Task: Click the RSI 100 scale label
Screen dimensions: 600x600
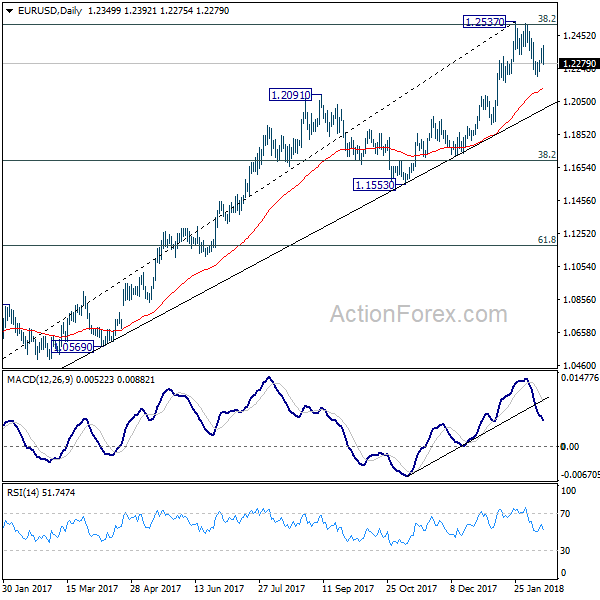Action: pyautogui.click(x=568, y=491)
